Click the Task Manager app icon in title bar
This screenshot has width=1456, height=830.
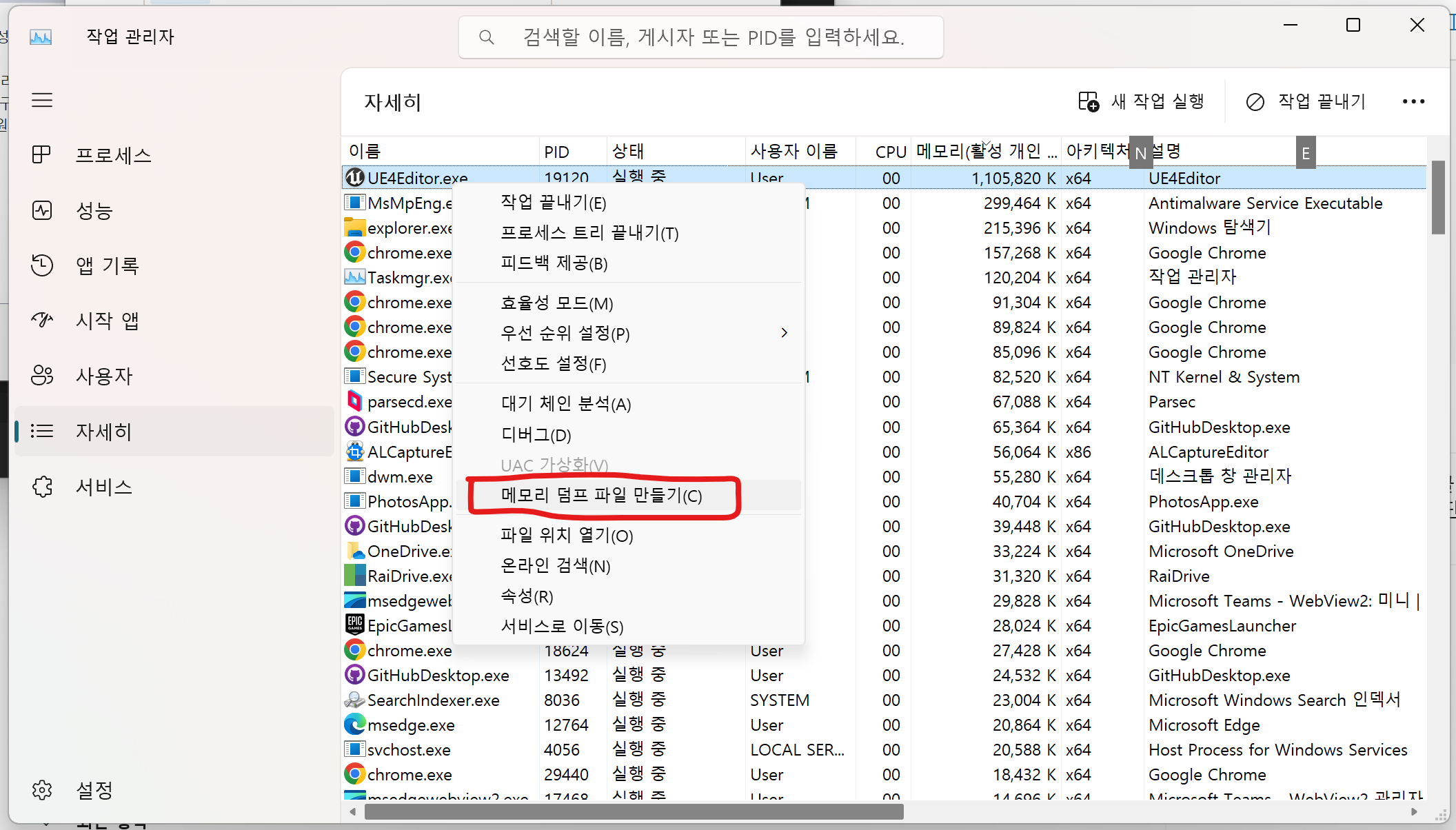(41, 37)
